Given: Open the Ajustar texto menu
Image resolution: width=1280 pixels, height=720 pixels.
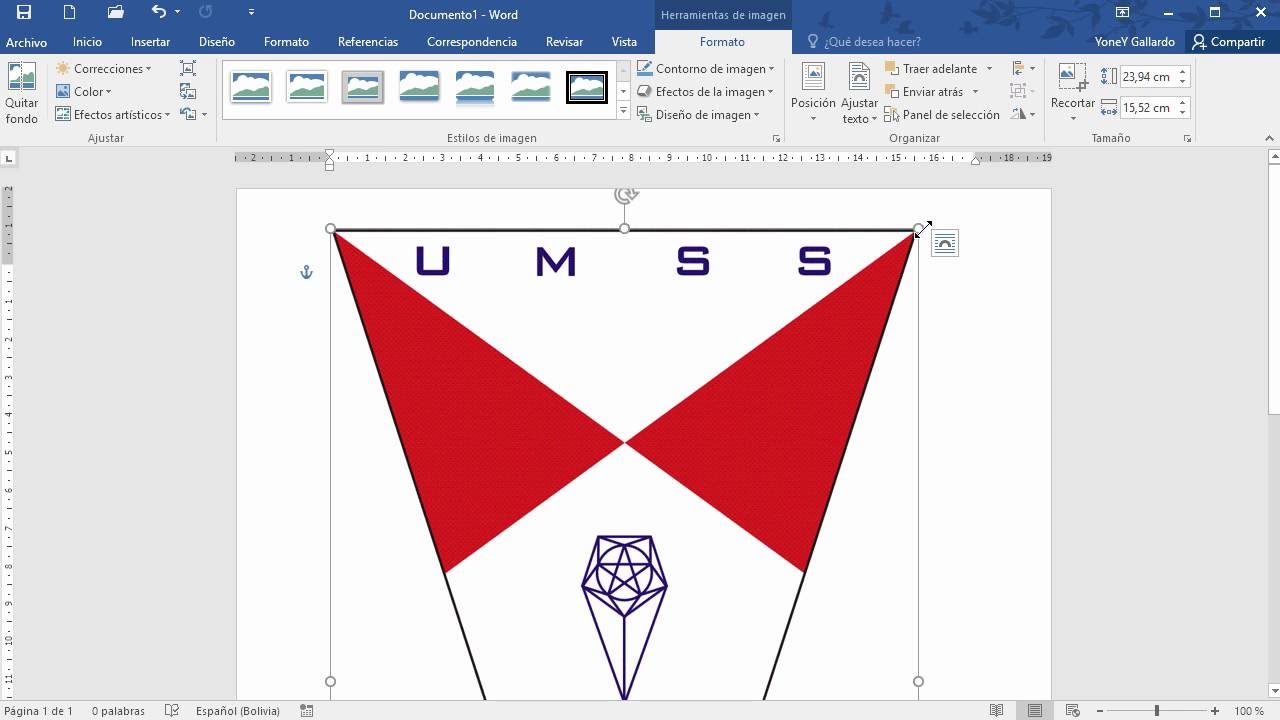Looking at the screenshot, I should point(859,94).
